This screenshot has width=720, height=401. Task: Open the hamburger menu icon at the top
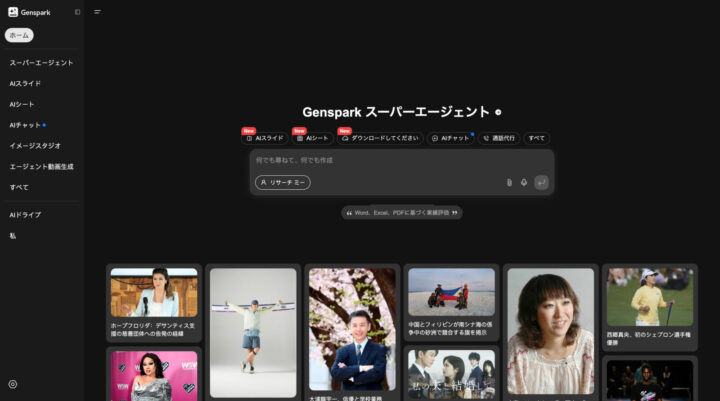click(x=97, y=12)
